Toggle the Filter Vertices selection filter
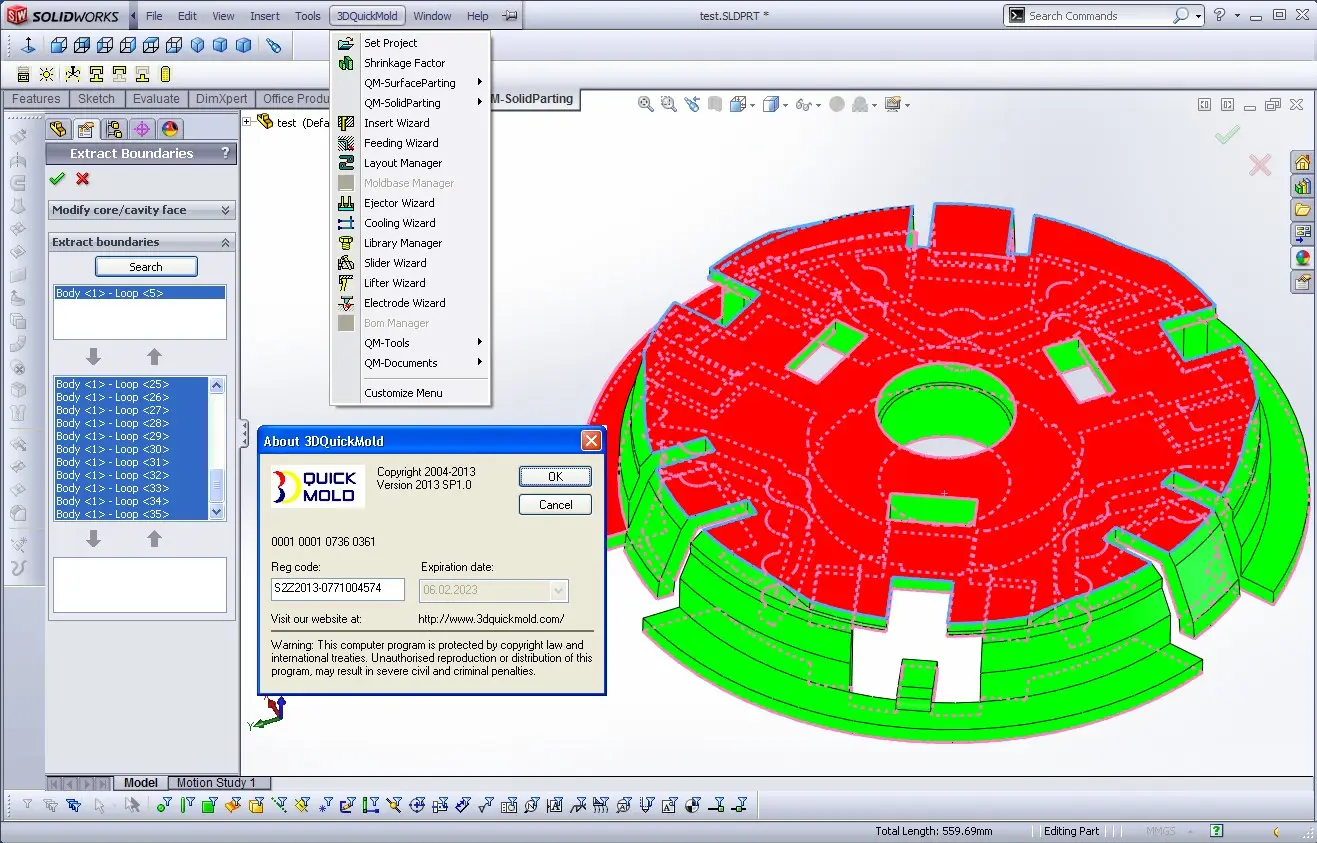Viewport: 1317px width, 843px height. tap(164, 805)
